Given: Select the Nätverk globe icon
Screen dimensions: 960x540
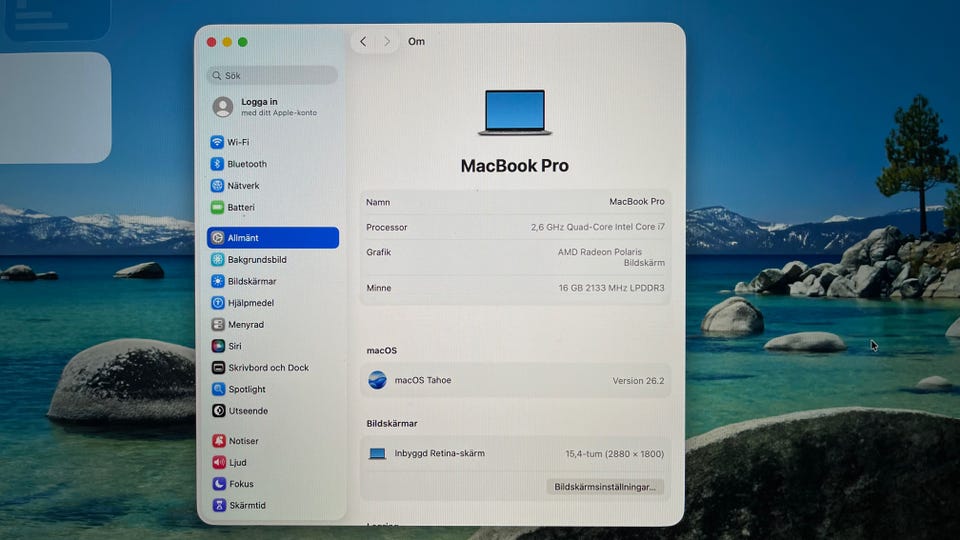Looking at the screenshot, I should (x=217, y=186).
